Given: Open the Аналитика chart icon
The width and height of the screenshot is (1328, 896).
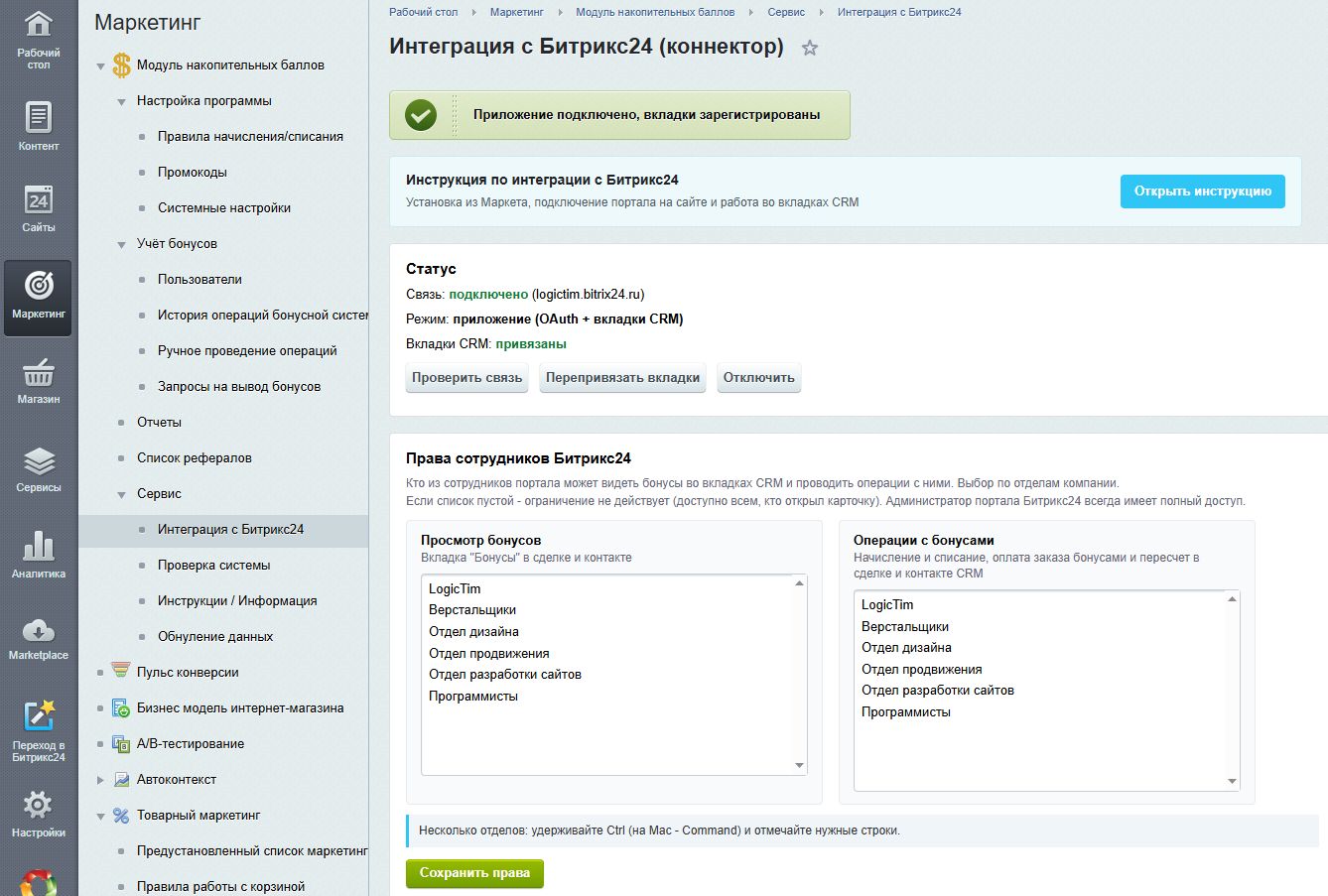Looking at the screenshot, I should pos(39,546).
